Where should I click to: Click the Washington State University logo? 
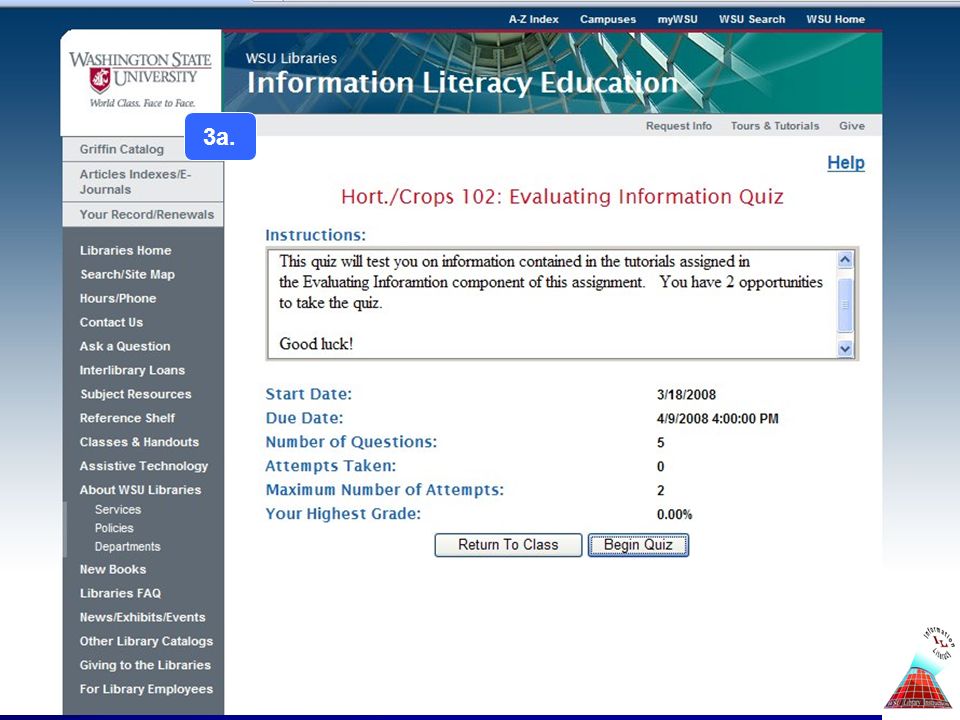coord(140,80)
